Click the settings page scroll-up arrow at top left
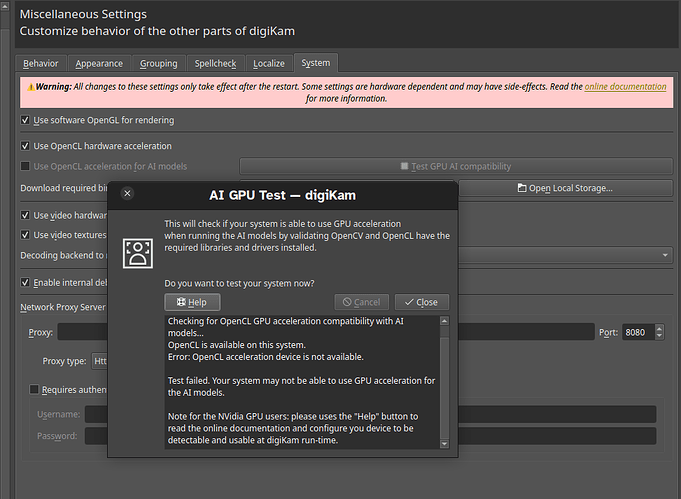 click(5, 6)
